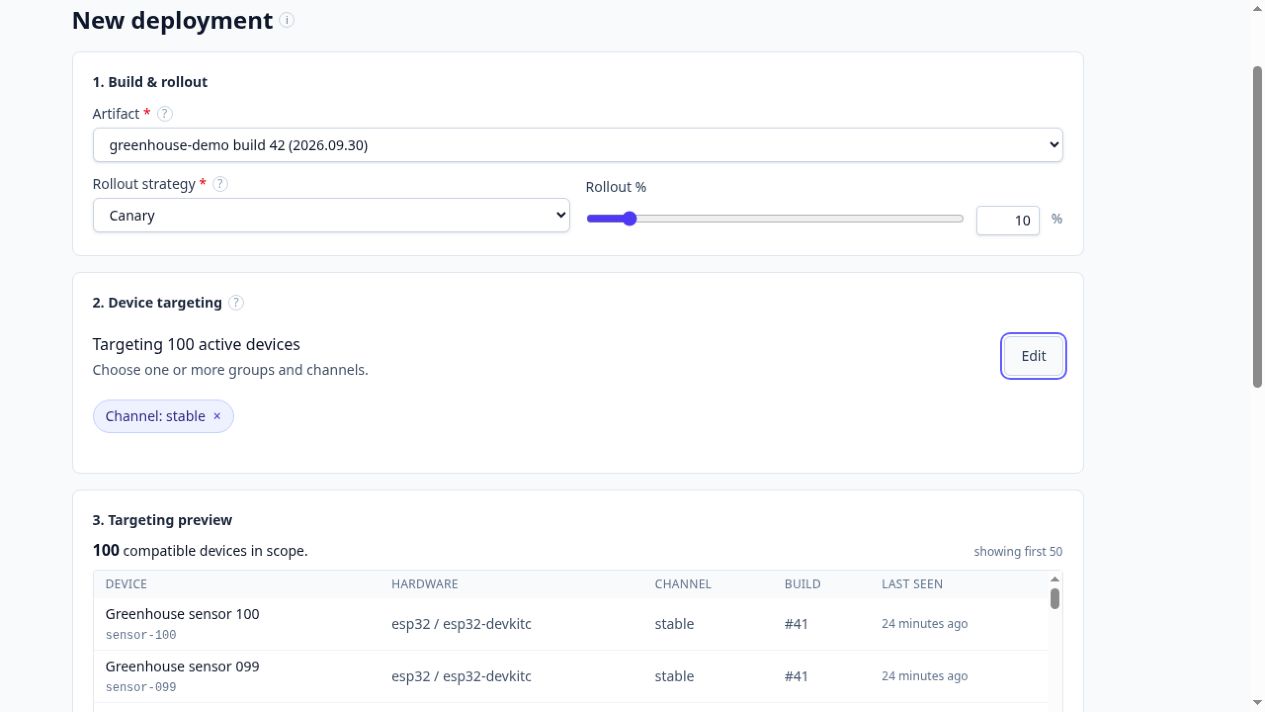
Task: Click LAST SEEN column header
Action: pyautogui.click(x=912, y=584)
